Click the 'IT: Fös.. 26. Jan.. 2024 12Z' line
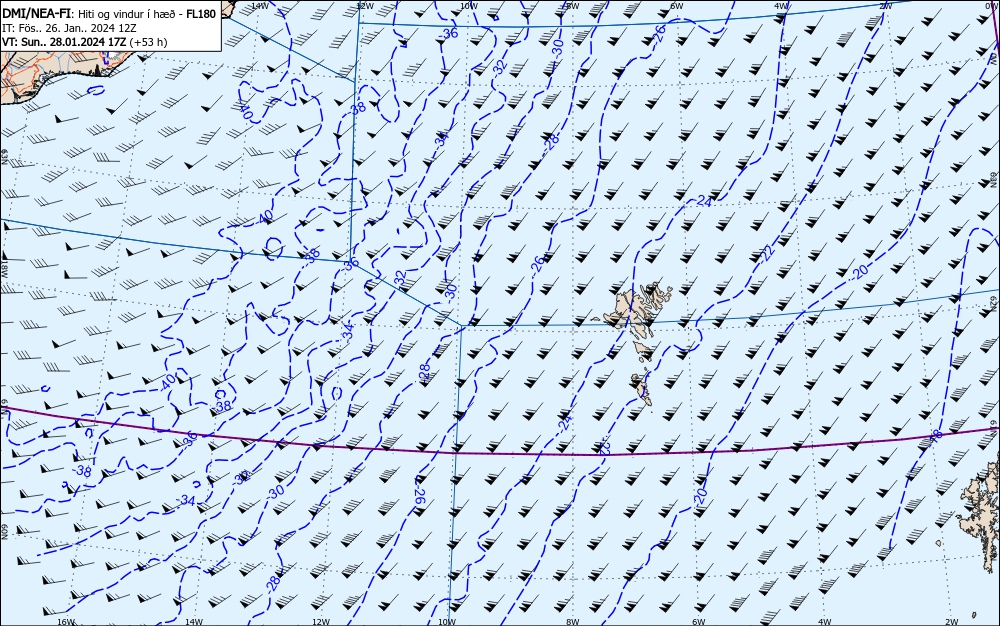Screen dimensions: 1000x626 click(69, 28)
